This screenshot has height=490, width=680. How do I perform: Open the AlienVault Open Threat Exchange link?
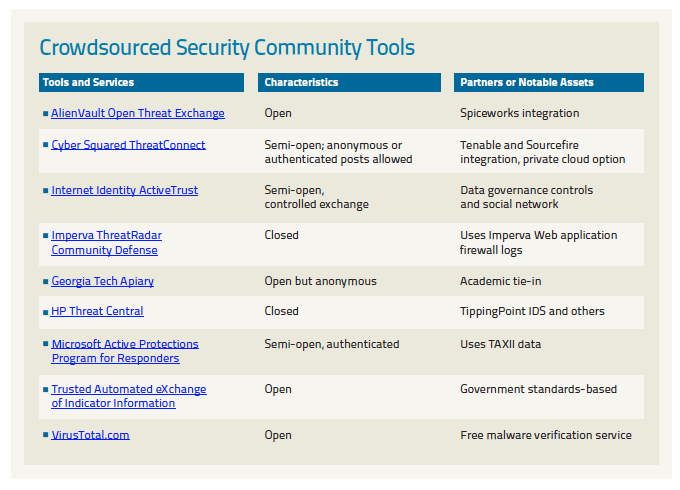(x=138, y=113)
